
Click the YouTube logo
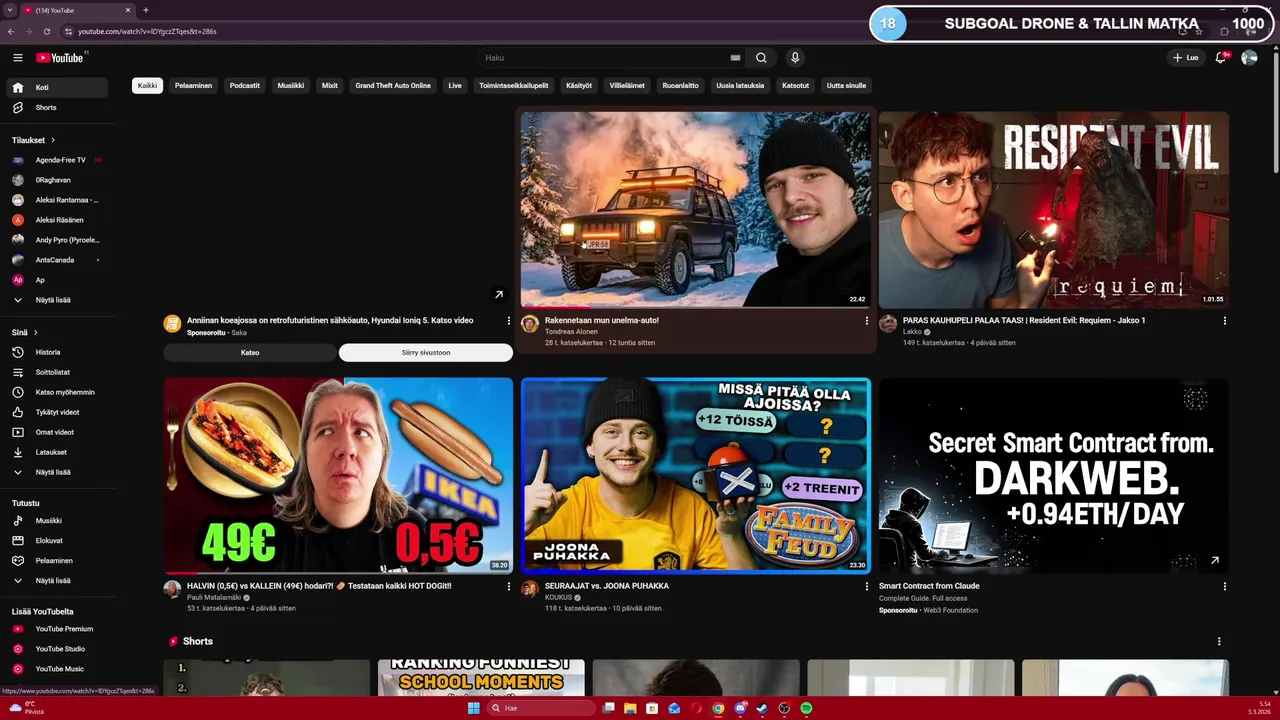pyautogui.click(x=61, y=58)
